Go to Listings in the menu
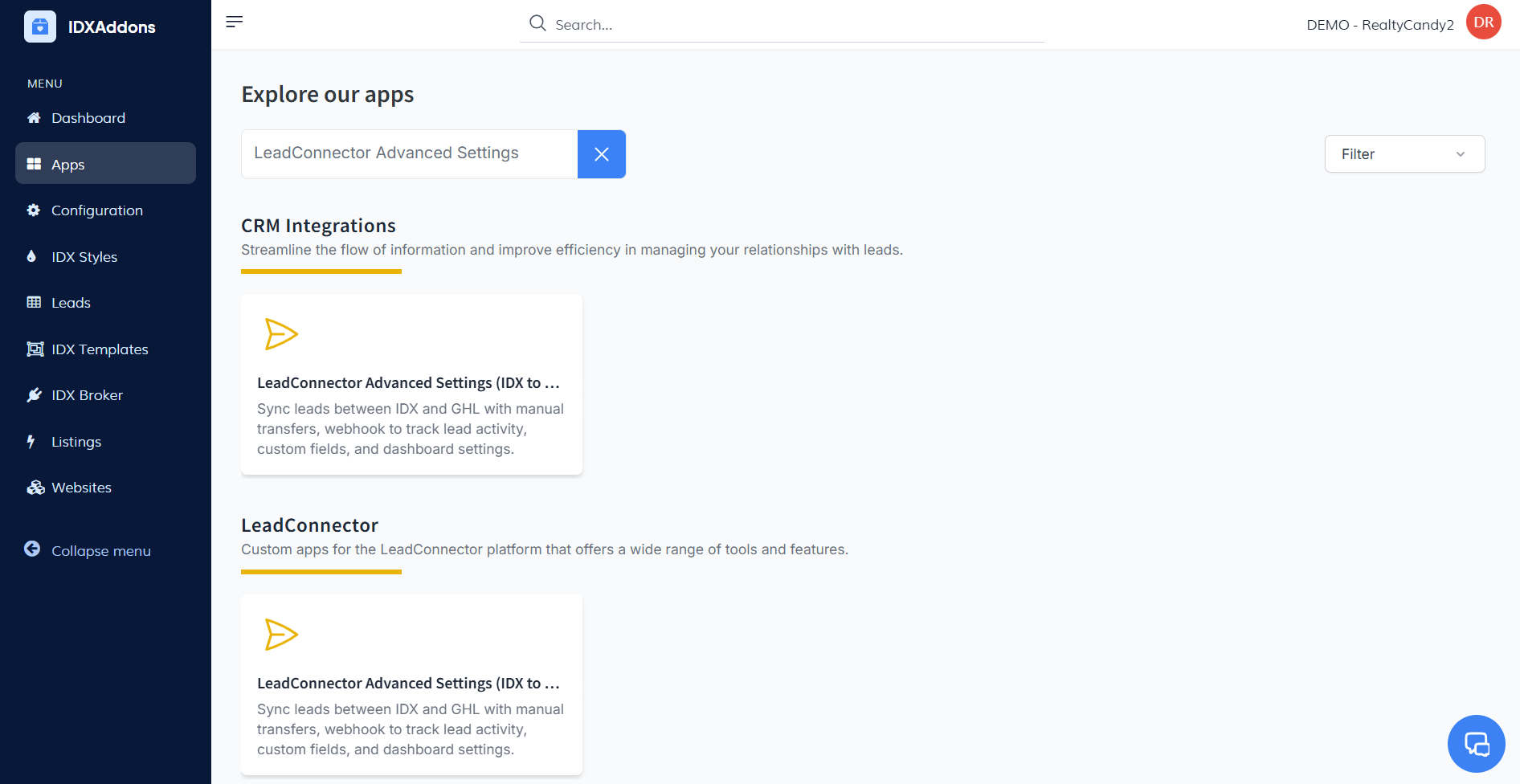1520x784 pixels. coord(76,442)
